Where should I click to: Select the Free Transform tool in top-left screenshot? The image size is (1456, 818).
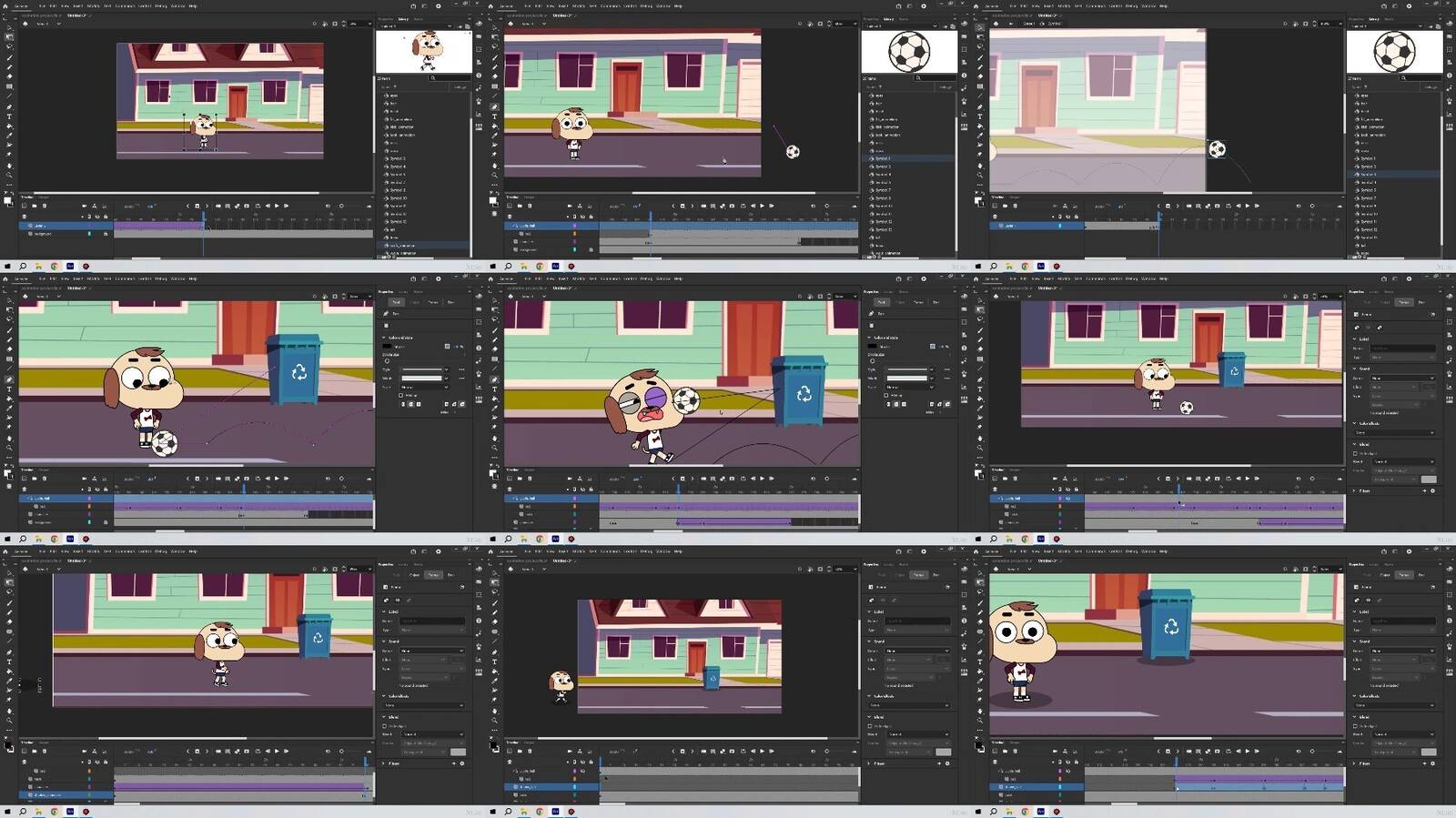pos(9,36)
